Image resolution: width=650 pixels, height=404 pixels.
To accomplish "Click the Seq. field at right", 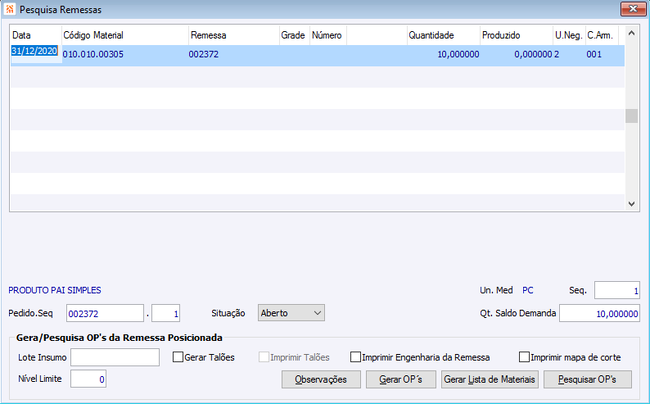I will 617,290.
